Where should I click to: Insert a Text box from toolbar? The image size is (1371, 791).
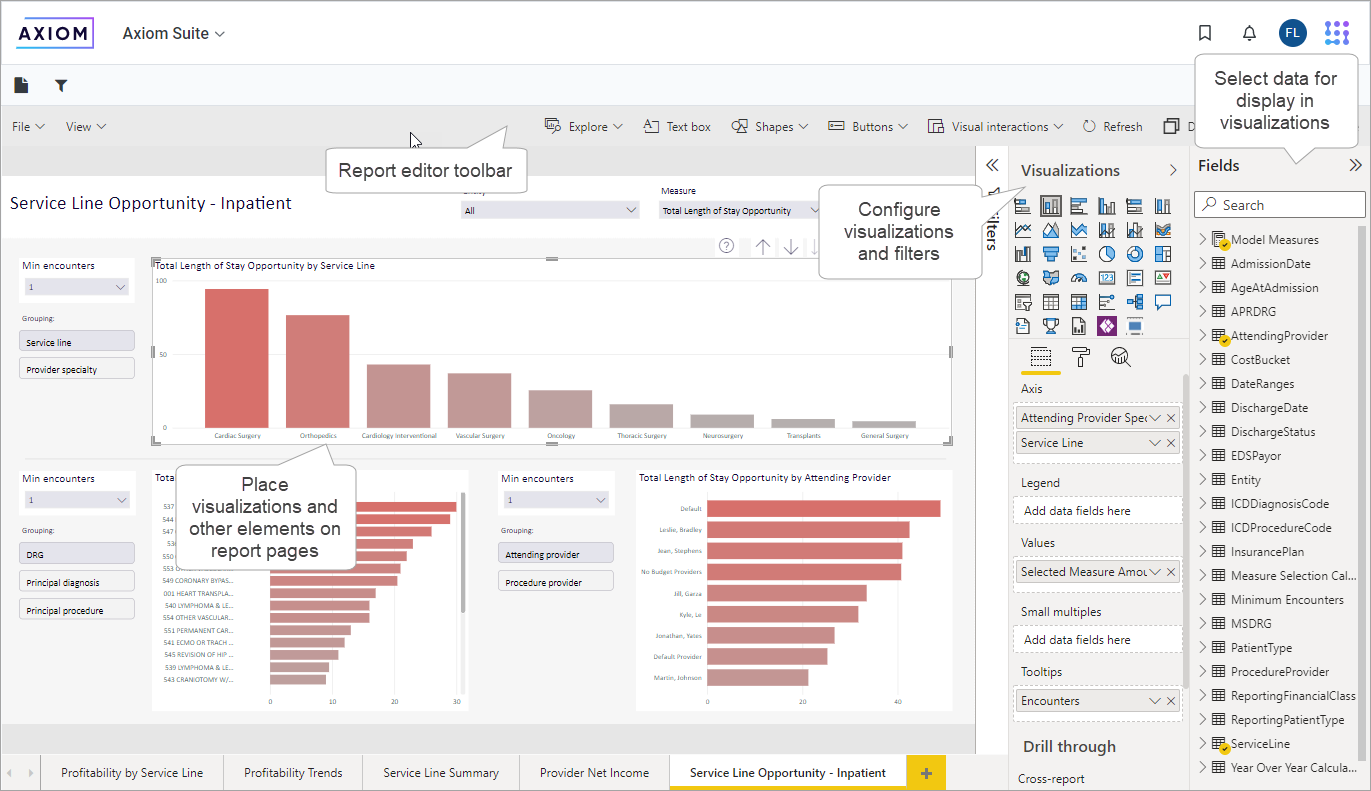pyautogui.click(x=677, y=127)
